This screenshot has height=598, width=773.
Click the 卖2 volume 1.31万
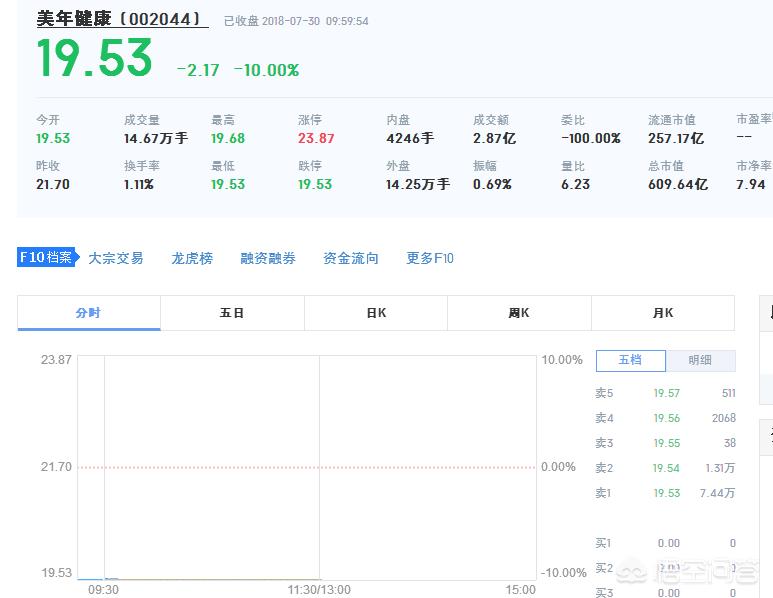pos(720,468)
